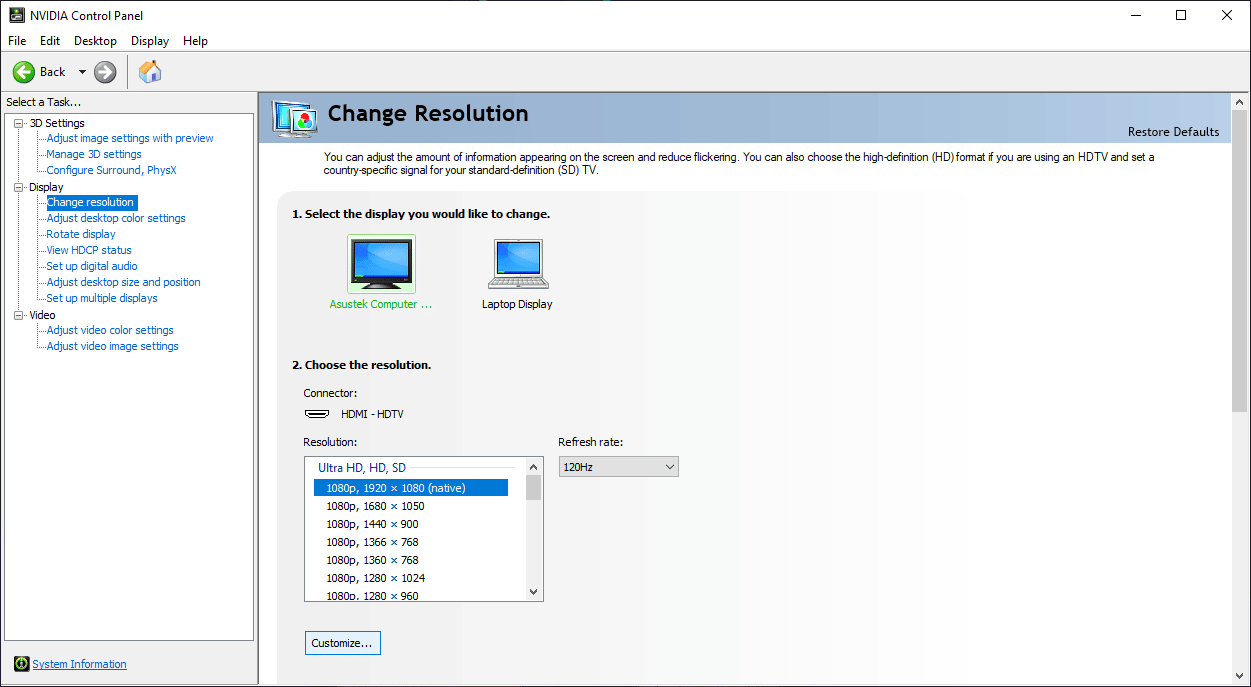Screen dimensions: 1251x687
Task: Select the Asustek Computer monitor icon
Action: coord(381,264)
